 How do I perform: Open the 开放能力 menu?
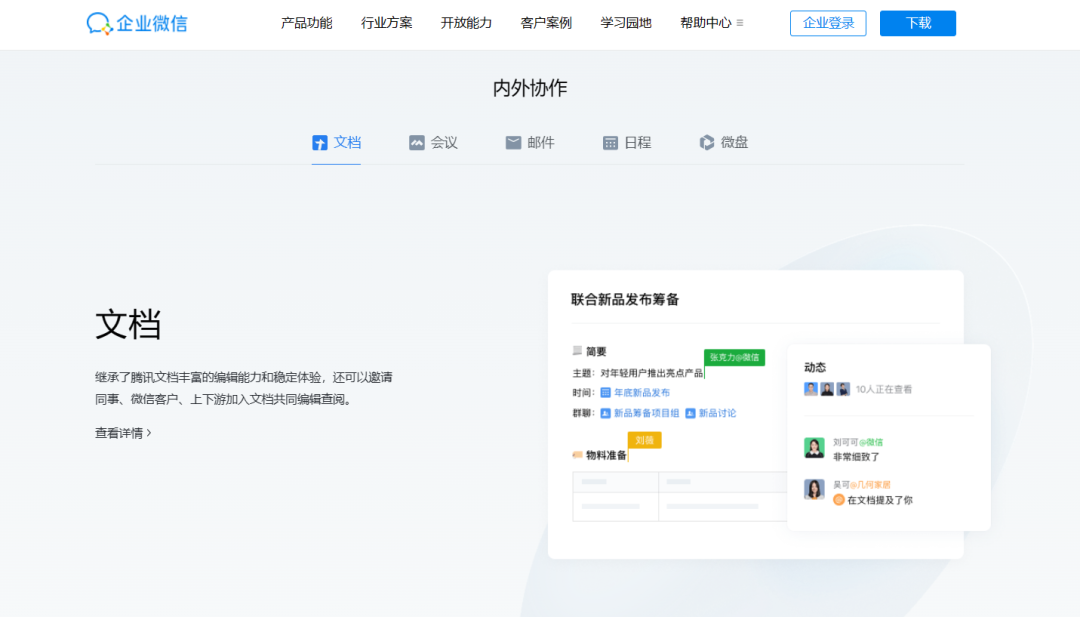[466, 23]
